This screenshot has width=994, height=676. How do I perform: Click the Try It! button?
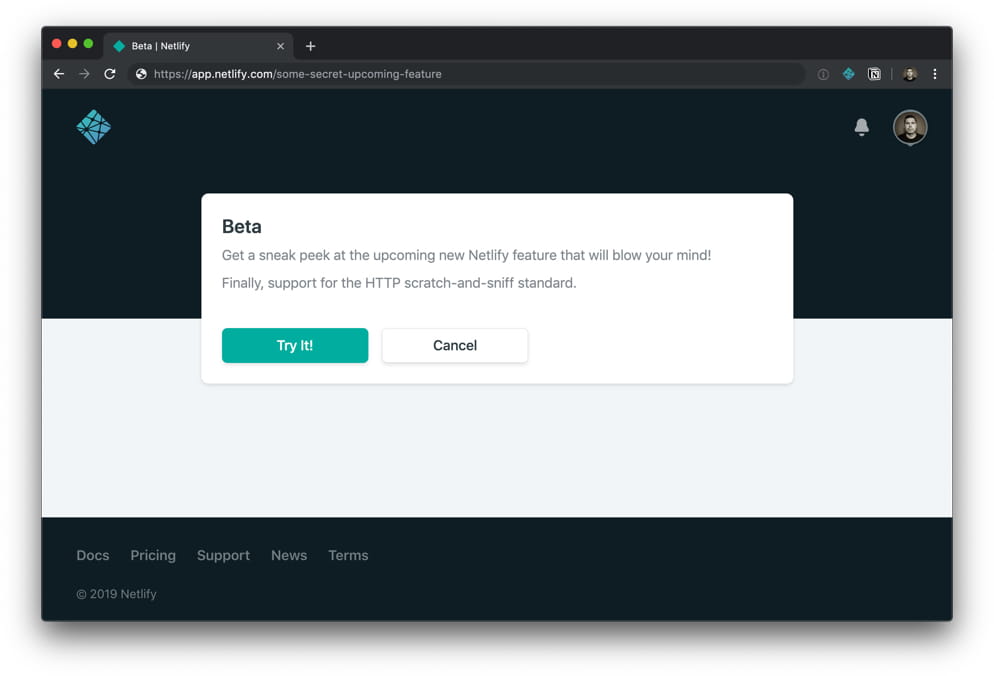point(295,345)
